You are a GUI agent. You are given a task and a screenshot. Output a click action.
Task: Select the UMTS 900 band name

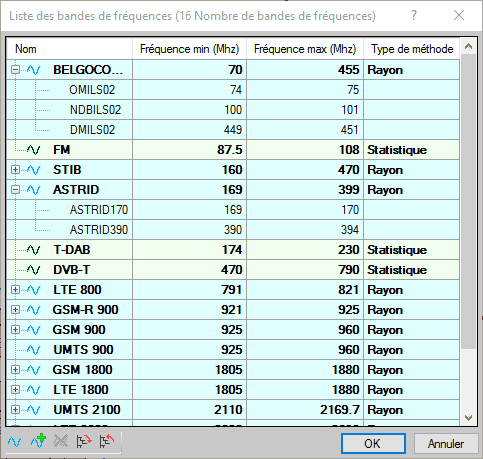click(83, 350)
